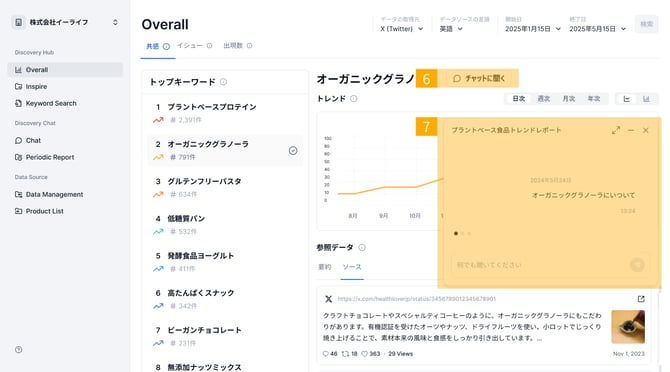Click the like heart icon showing 363

pos(364,354)
